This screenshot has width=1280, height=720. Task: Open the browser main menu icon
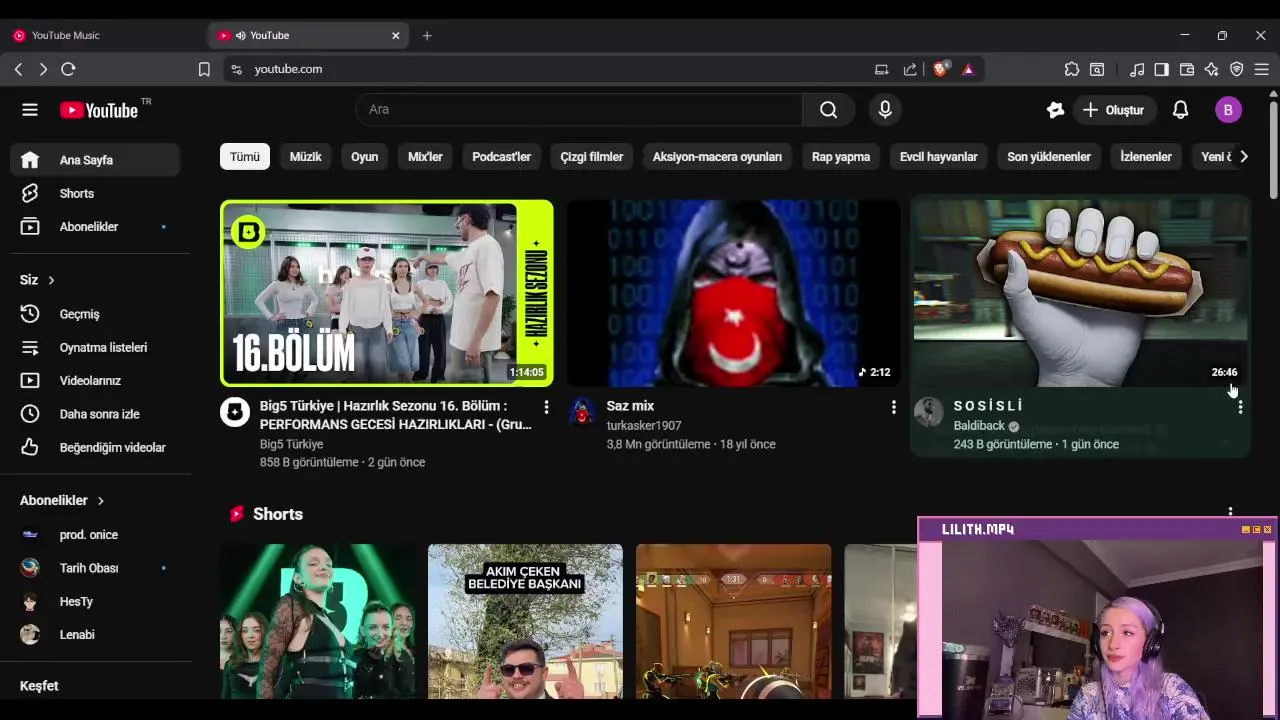1262,69
